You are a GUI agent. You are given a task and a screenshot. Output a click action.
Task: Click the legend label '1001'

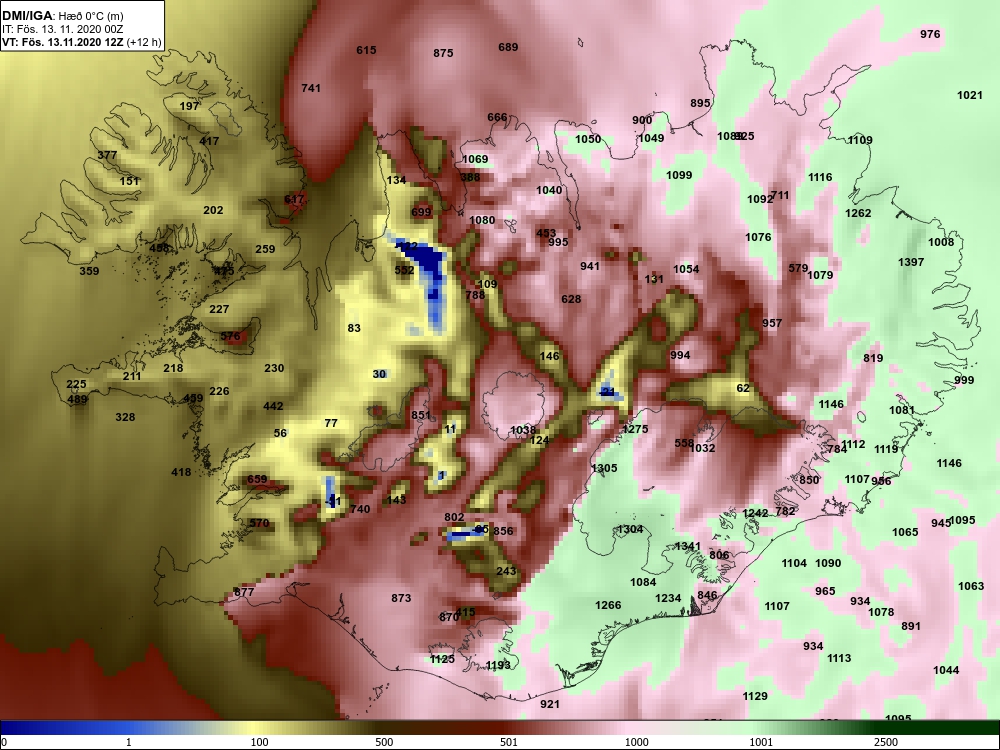tap(761, 742)
